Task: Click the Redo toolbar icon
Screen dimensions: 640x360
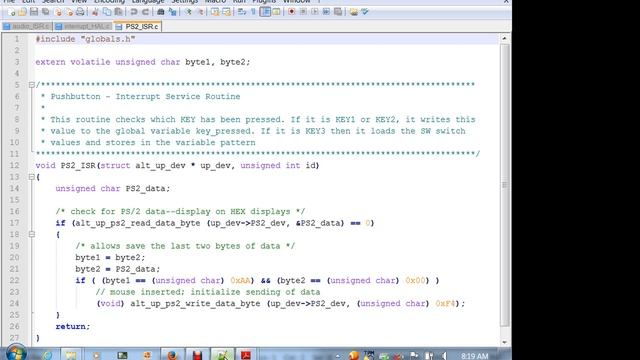Action: pyautogui.click(x=145, y=12)
